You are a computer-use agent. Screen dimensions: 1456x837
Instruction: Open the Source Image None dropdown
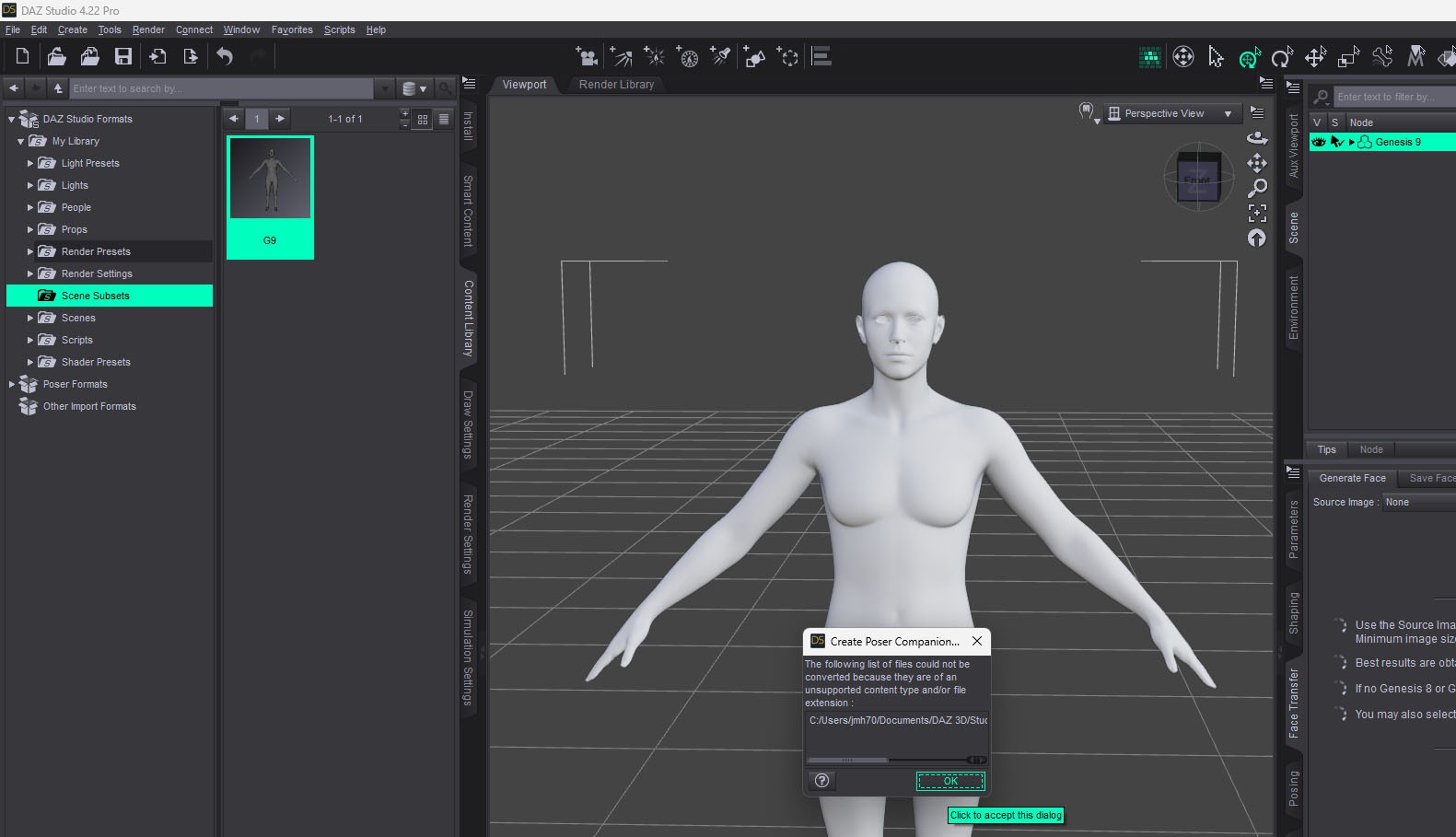pos(1418,502)
